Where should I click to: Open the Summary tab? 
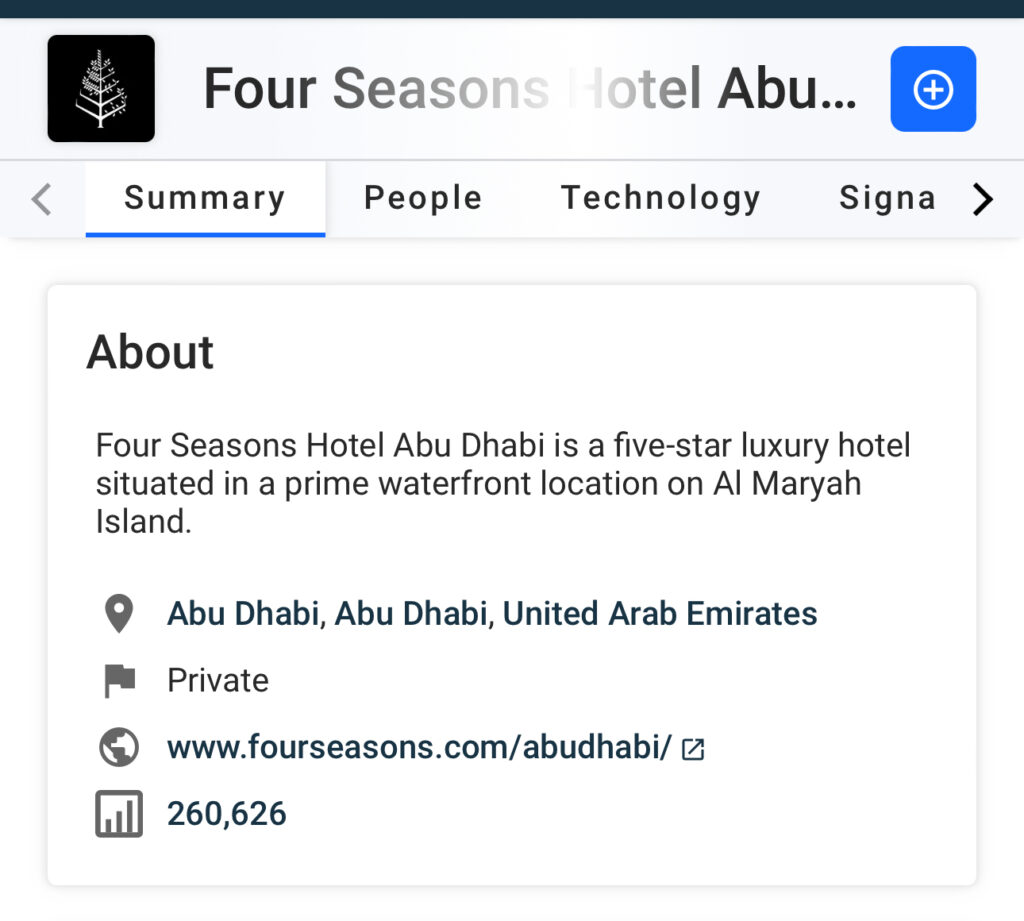[205, 198]
